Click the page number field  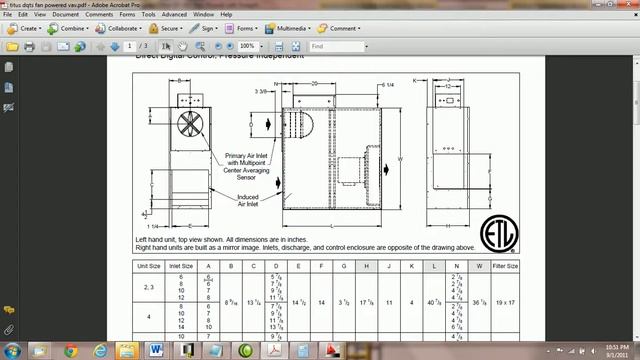[x=130, y=46]
